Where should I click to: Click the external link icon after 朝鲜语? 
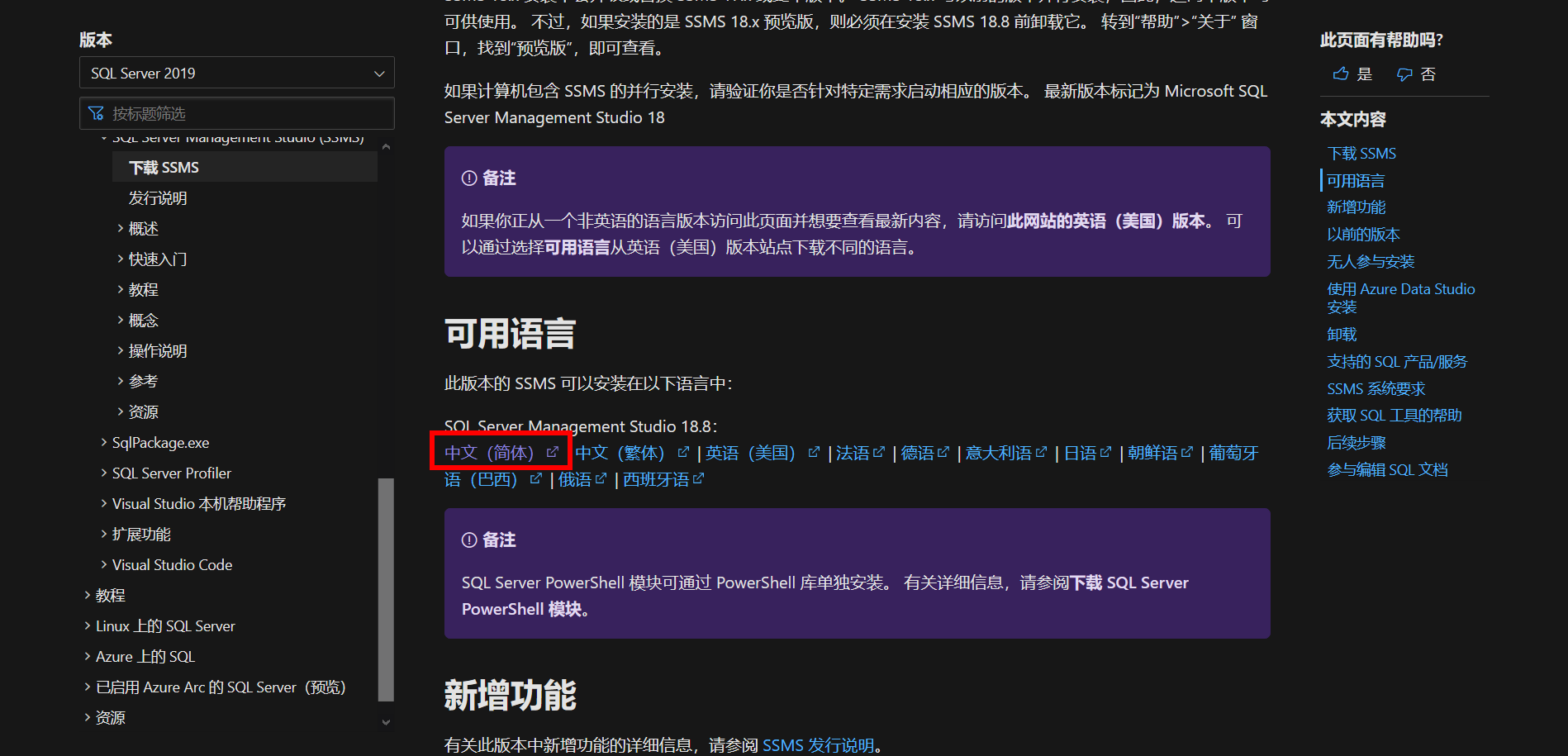(1187, 452)
